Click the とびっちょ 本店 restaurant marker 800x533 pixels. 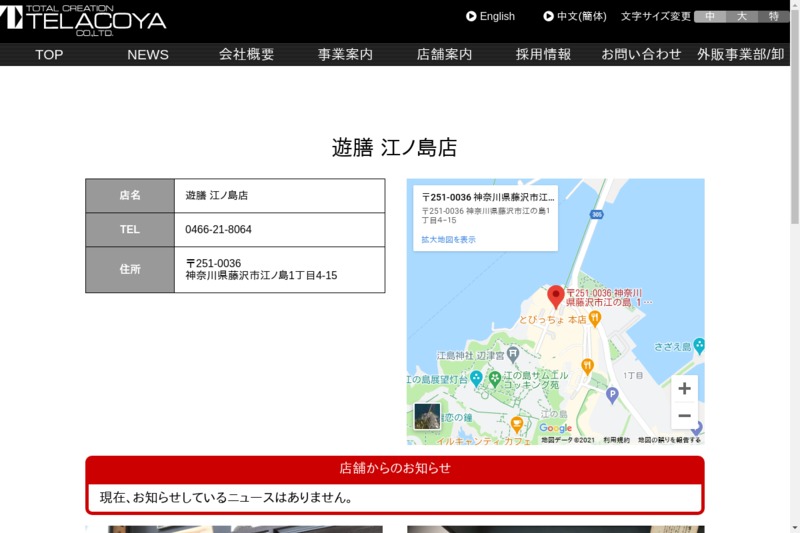tap(595, 318)
